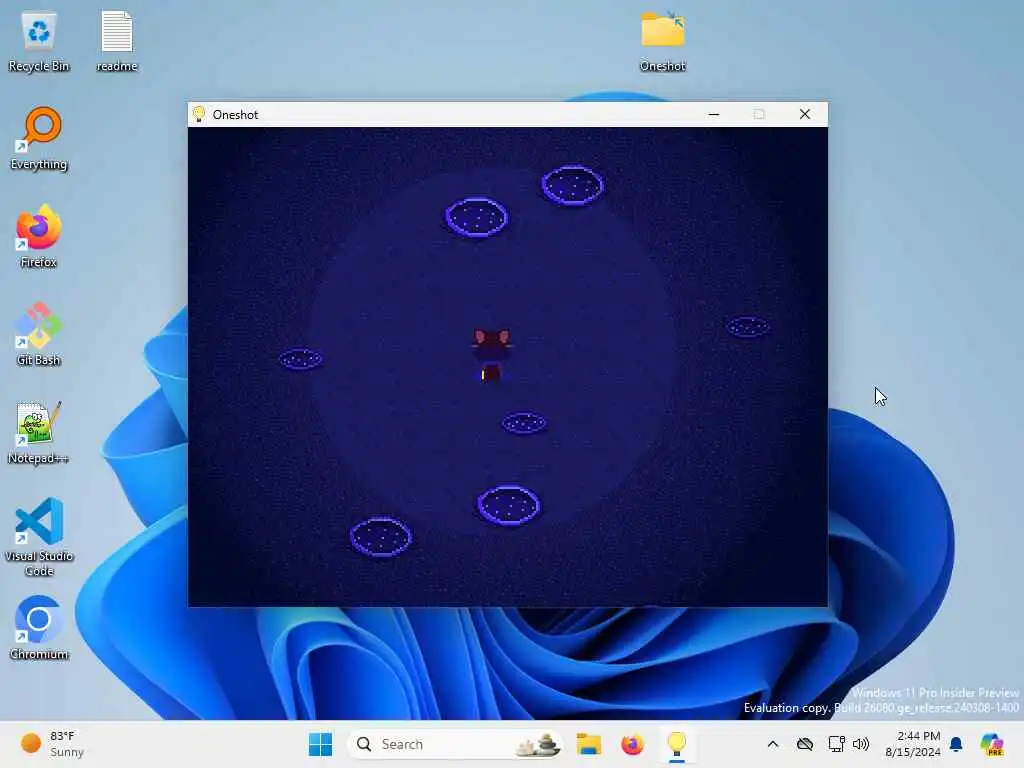This screenshot has width=1024, height=768.
Task: Select the Oneshot folder on desktop
Action: click(x=662, y=42)
